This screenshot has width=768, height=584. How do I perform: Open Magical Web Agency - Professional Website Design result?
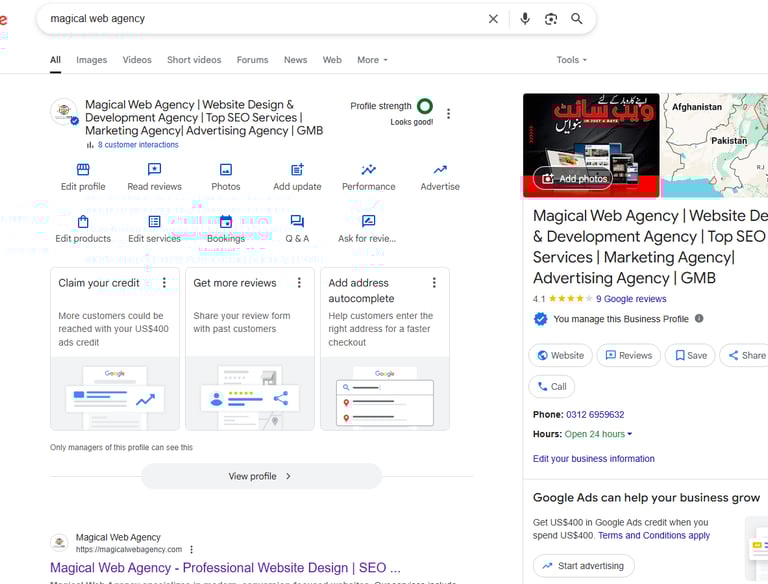pyautogui.click(x=225, y=568)
